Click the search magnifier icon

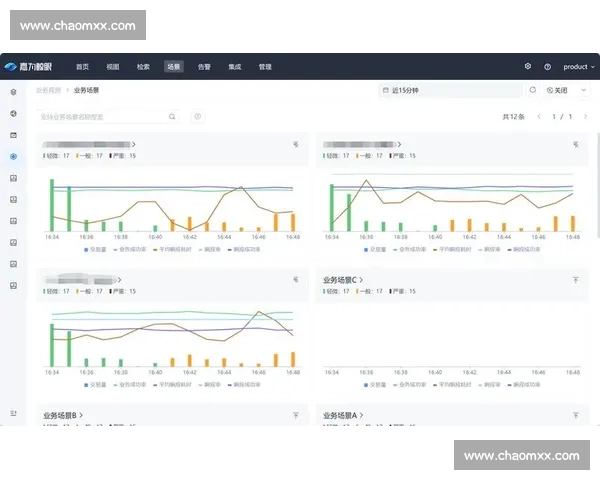173,117
